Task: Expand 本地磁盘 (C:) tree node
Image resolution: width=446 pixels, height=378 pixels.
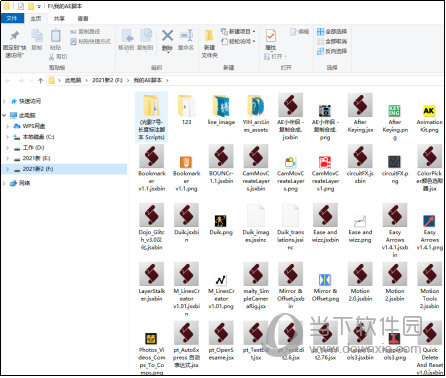Action: [8, 137]
